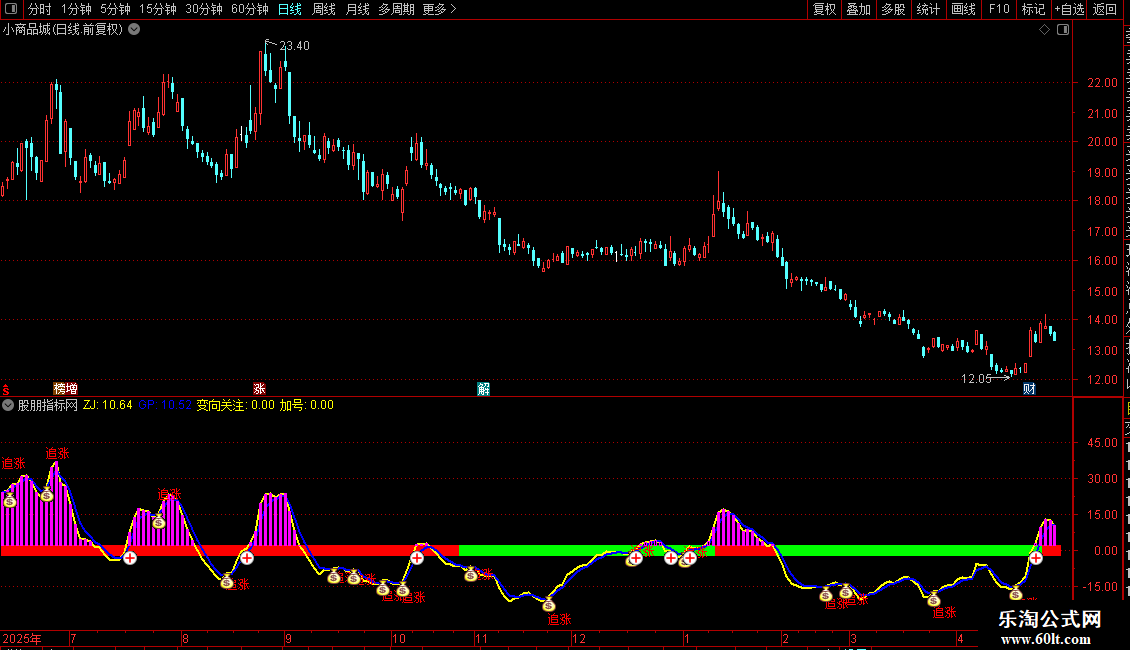1130x650 pixels.
Task: Click the blue 财 marker icon
Action: [x=1029, y=389]
